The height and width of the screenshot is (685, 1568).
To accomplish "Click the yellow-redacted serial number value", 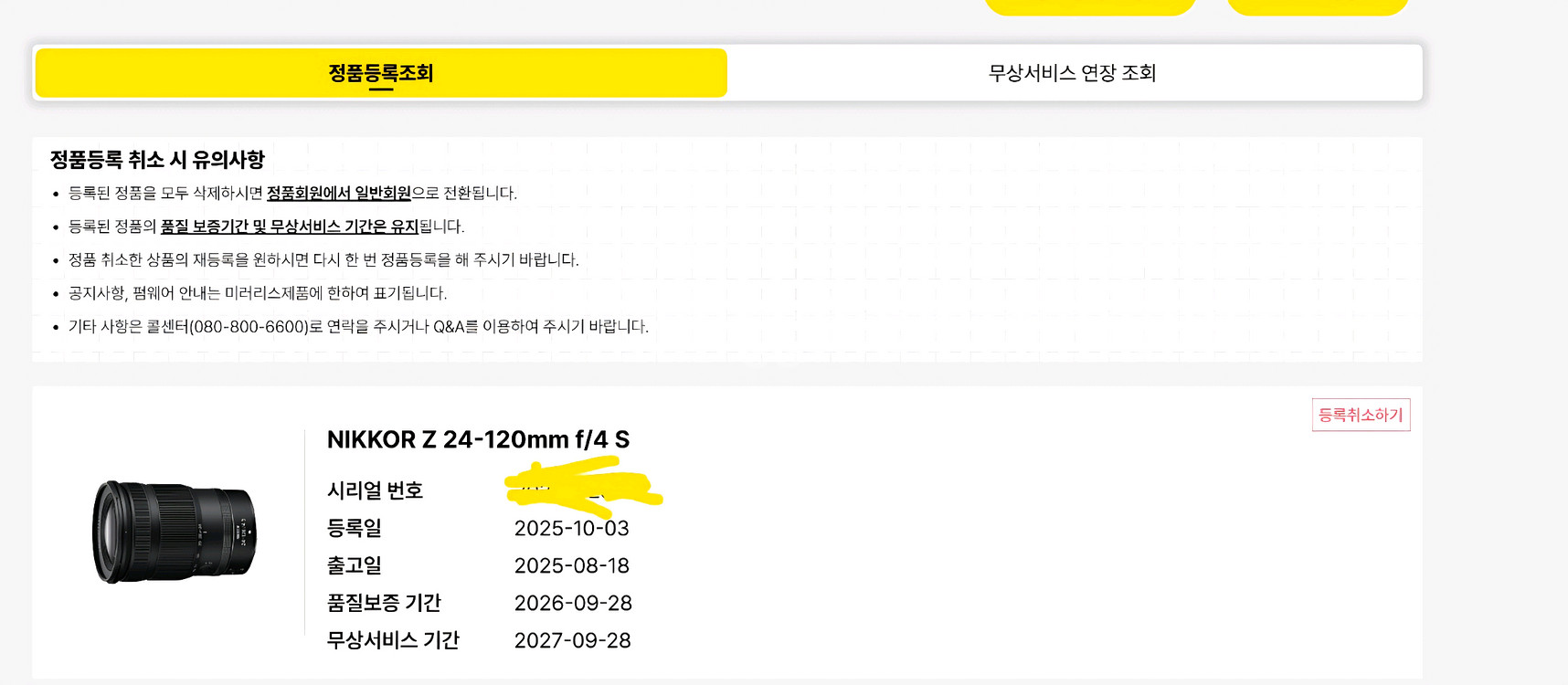I will [x=582, y=487].
